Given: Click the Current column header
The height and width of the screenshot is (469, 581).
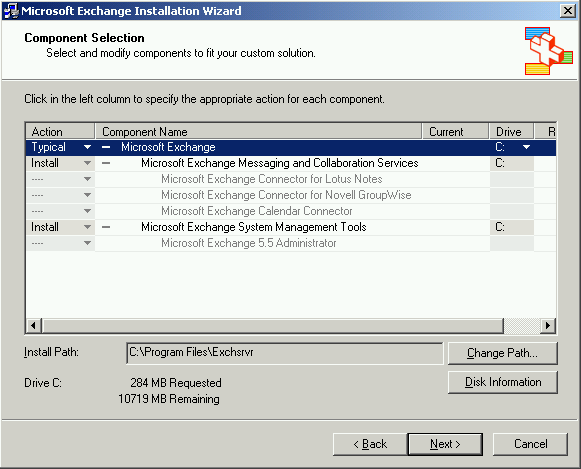Looking at the screenshot, I should click(455, 132).
